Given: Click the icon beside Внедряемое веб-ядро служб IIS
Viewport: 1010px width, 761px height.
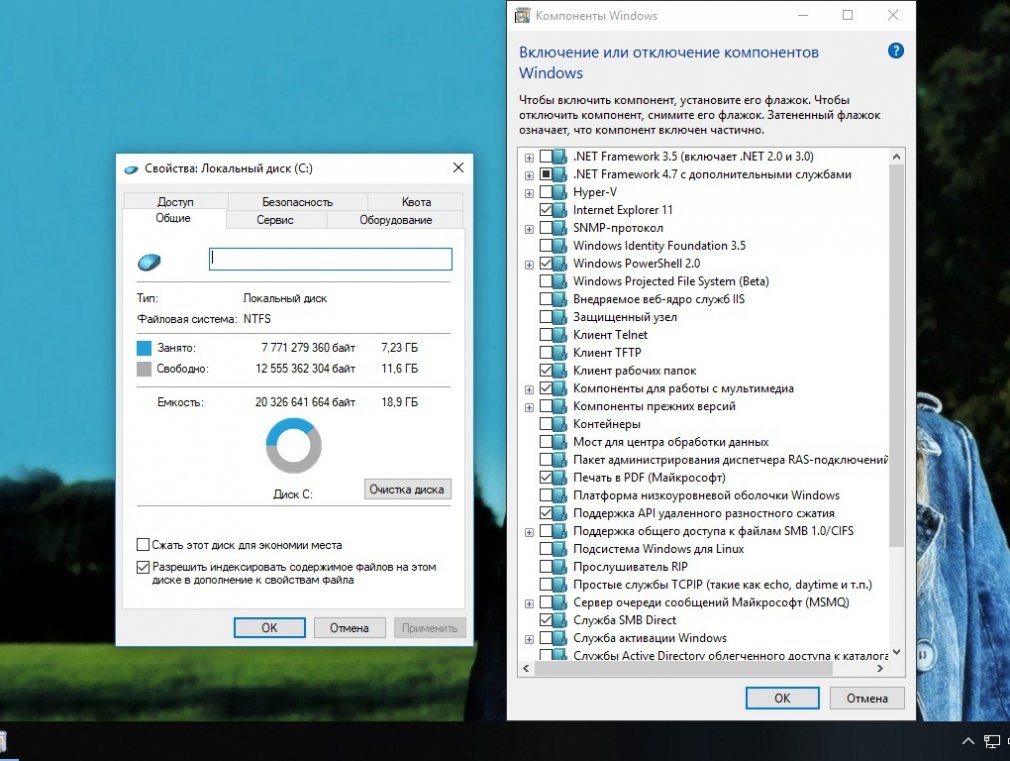Looking at the screenshot, I should (x=560, y=299).
